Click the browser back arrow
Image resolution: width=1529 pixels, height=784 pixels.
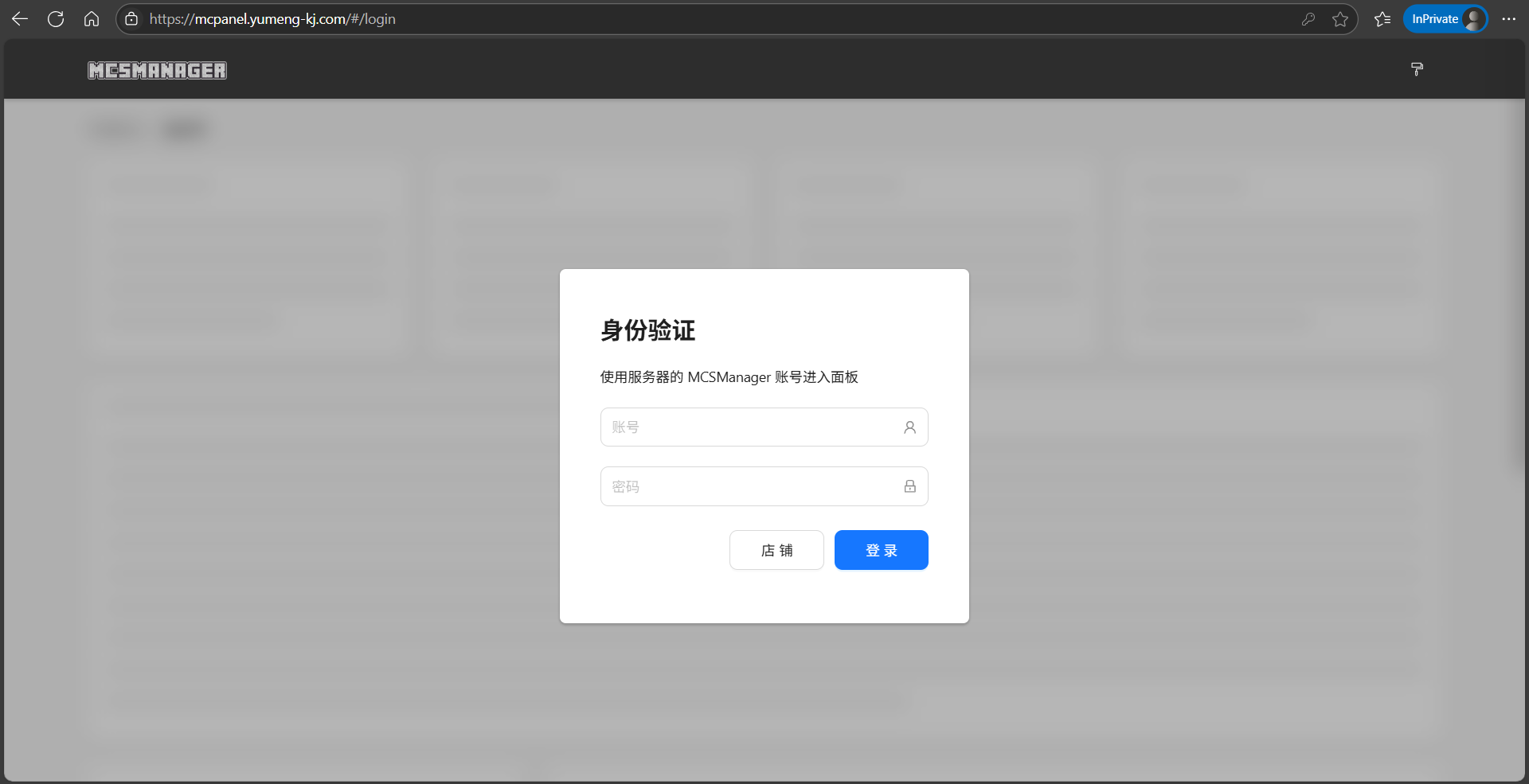[x=20, y=19]
